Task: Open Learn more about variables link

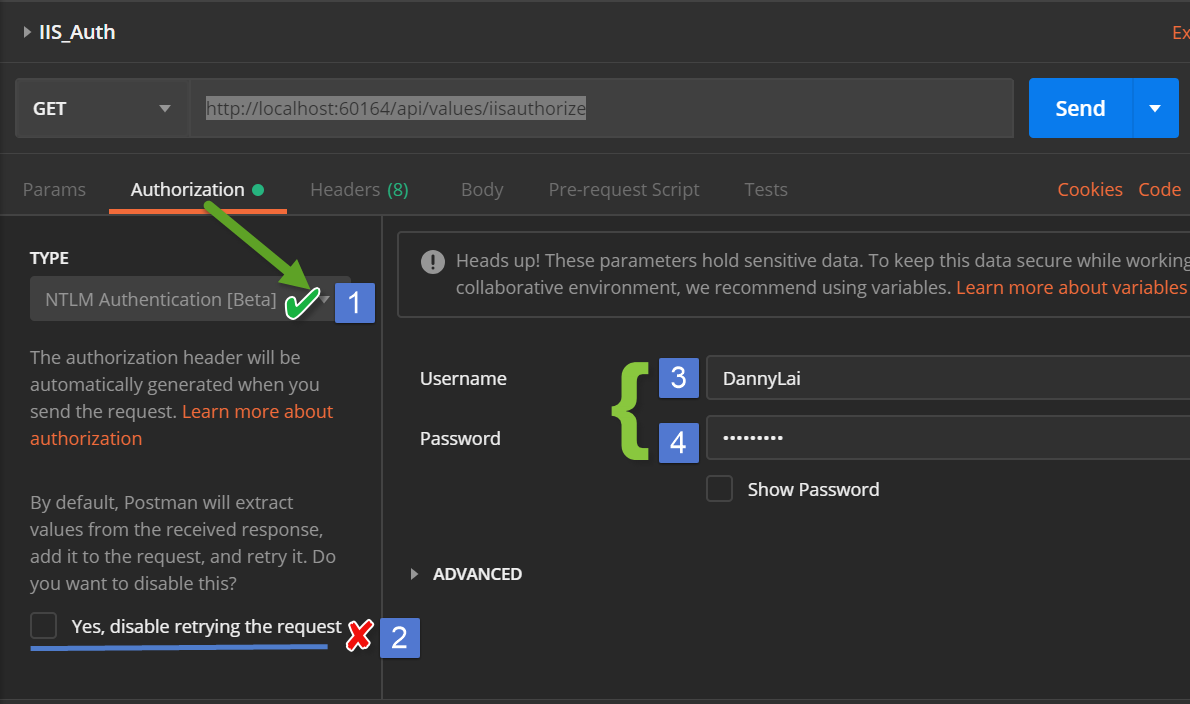Action: click(x=1071, y=288)
